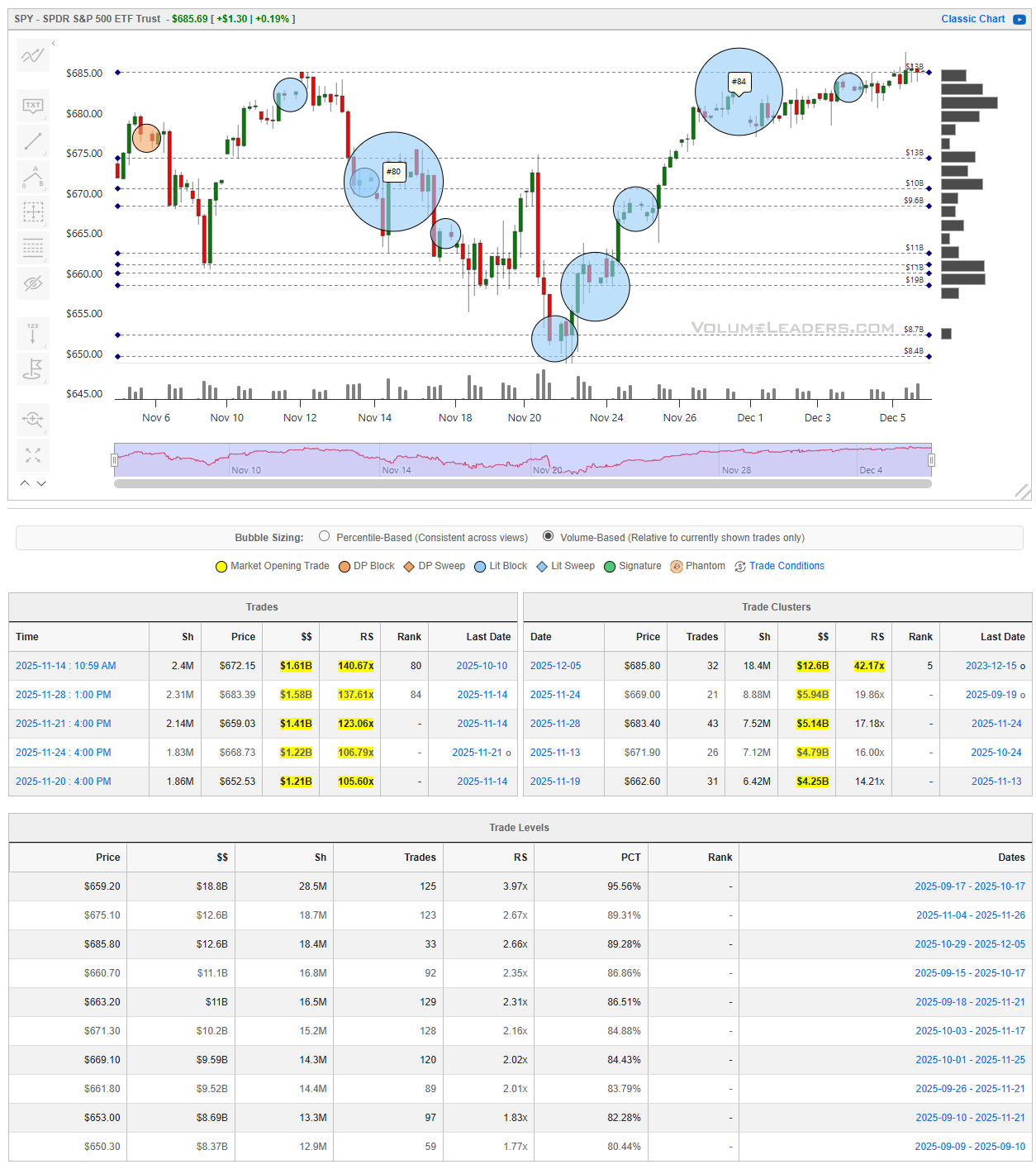This screenshot has height=1169, width=1036.
Task: Click the $19B price level marker on chart
Action: click(x=915, y=280)
